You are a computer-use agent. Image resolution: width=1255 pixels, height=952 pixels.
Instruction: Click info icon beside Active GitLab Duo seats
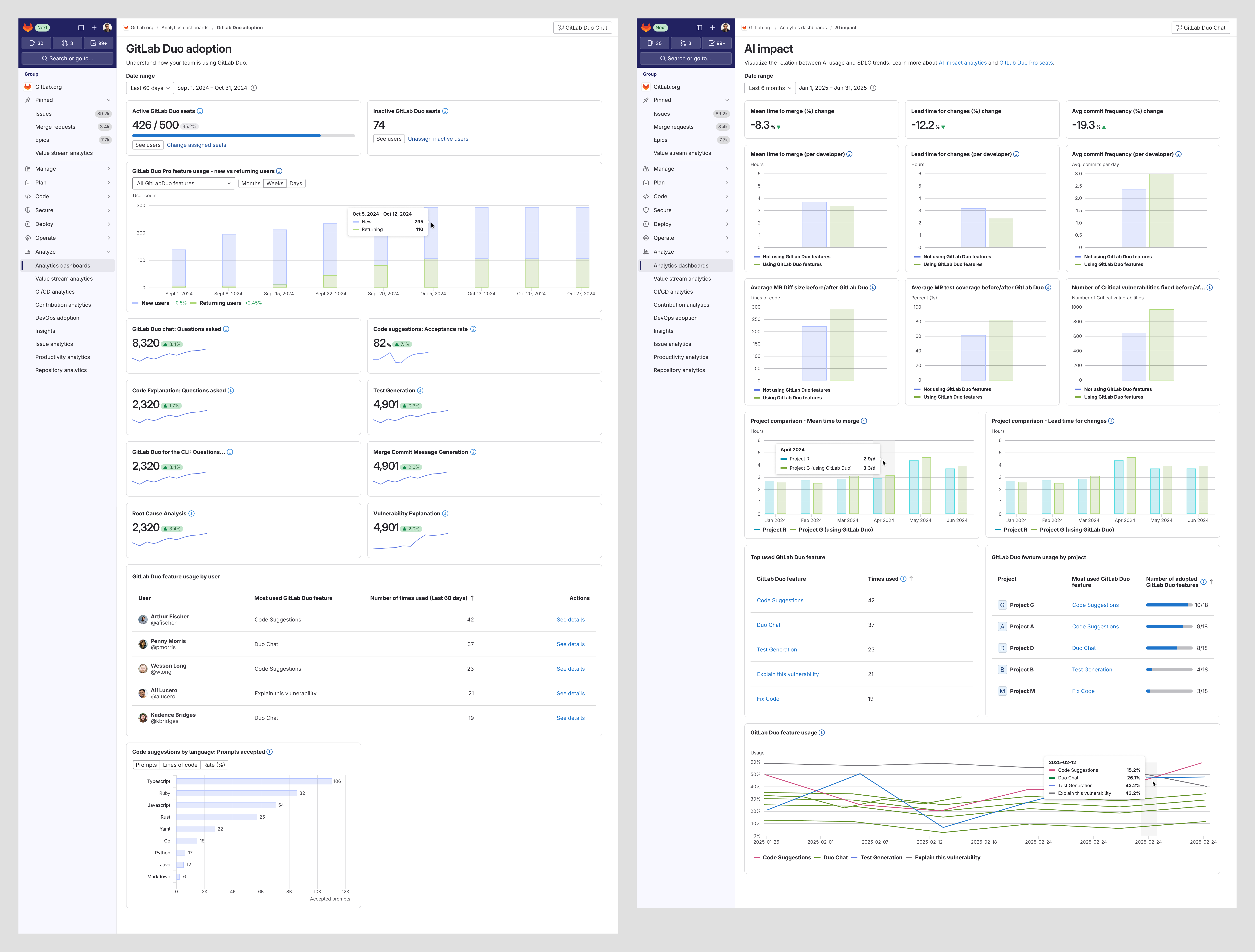[x=200, y=111]
